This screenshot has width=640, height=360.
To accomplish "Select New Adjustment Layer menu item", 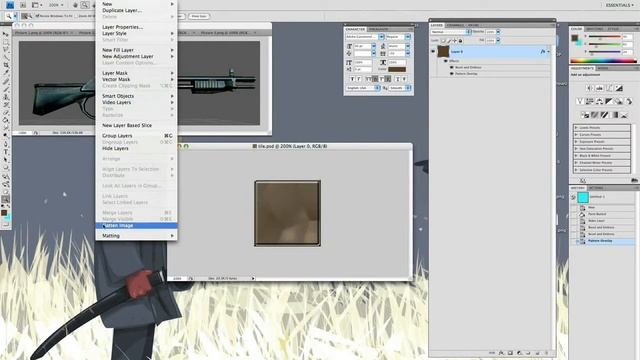I will (x=136, y=56).
